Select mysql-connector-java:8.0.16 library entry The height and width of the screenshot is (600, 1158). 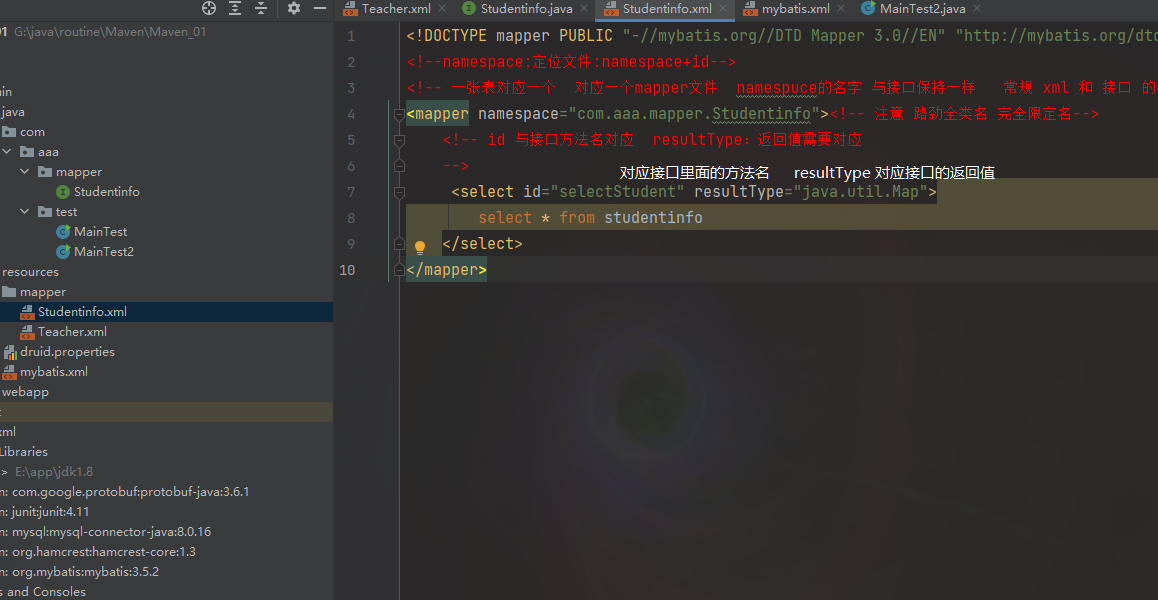pyautogui.click(x=106, y=531)
